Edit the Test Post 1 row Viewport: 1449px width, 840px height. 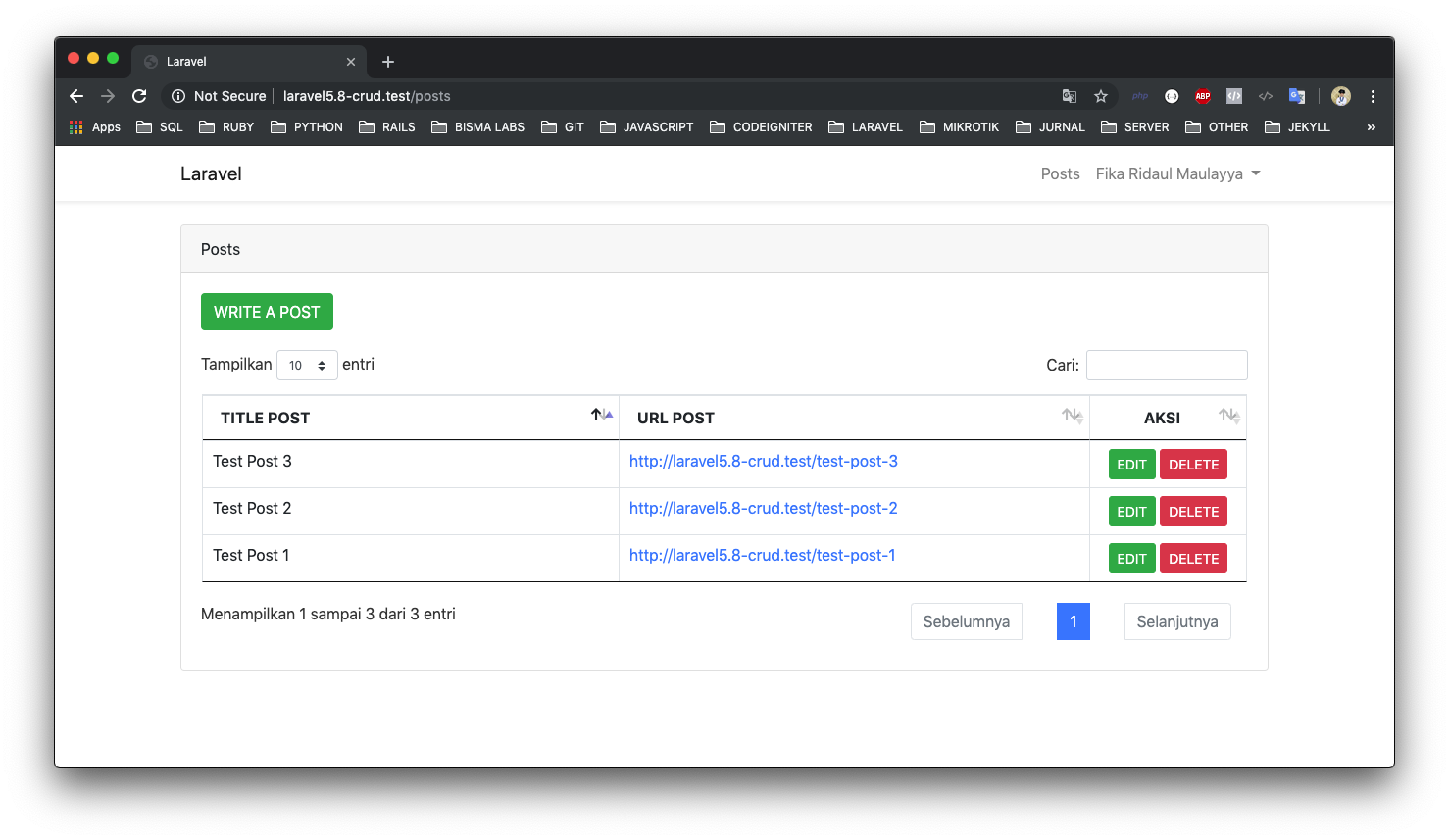1131,559
